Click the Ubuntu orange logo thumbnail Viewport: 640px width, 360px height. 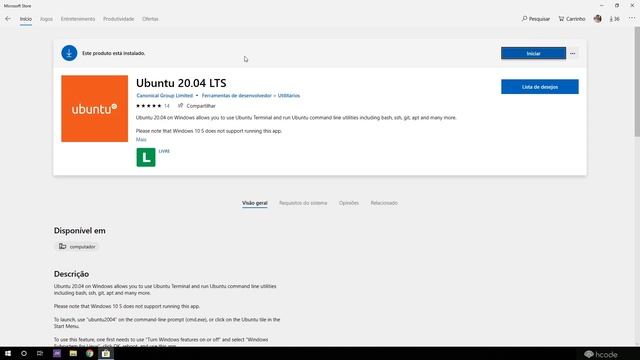pos(94,109)
